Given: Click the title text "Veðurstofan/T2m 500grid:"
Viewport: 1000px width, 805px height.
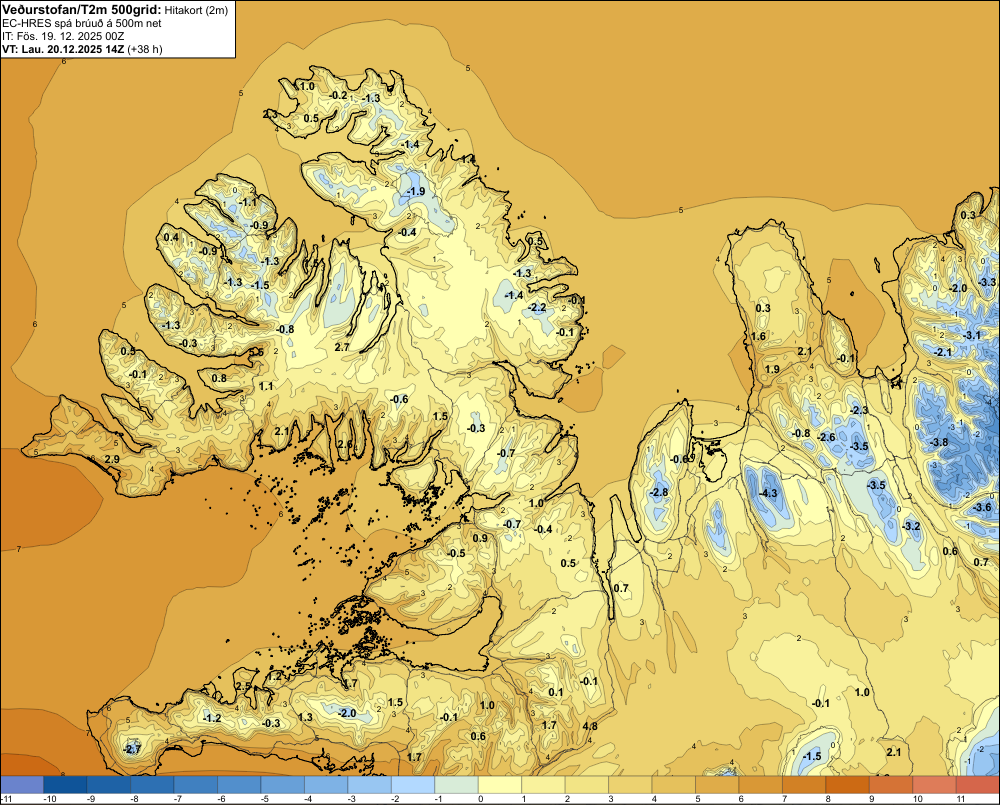Looking at the screenshot, I should tap(82, 10).
